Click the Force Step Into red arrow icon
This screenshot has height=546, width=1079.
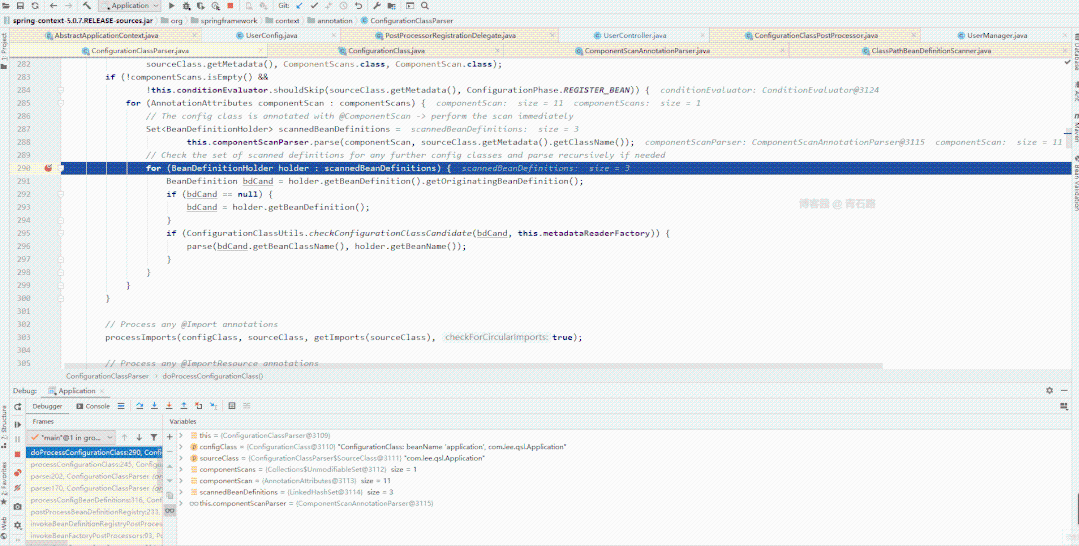(x=169, y=406)
